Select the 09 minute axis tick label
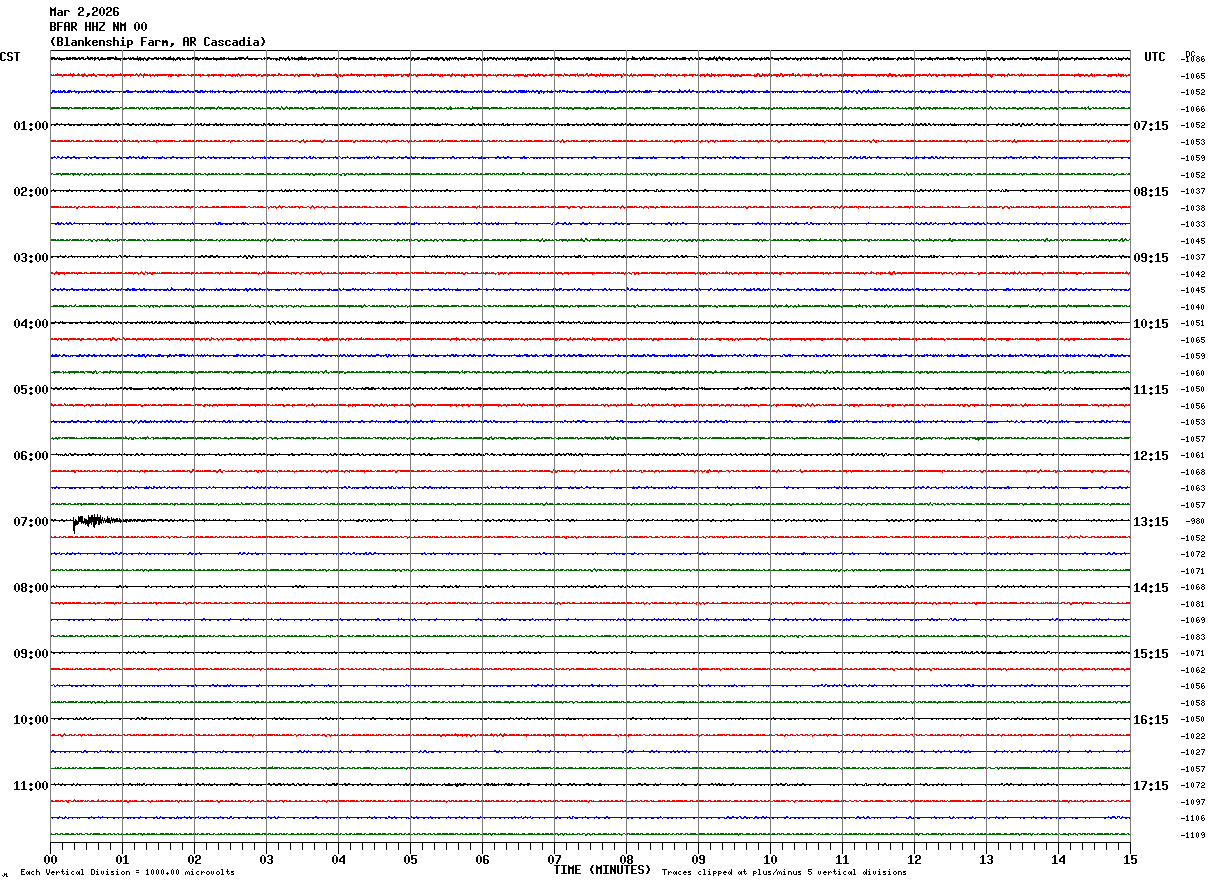Screen dimensions: 1210x886 [x=698, y=859]
